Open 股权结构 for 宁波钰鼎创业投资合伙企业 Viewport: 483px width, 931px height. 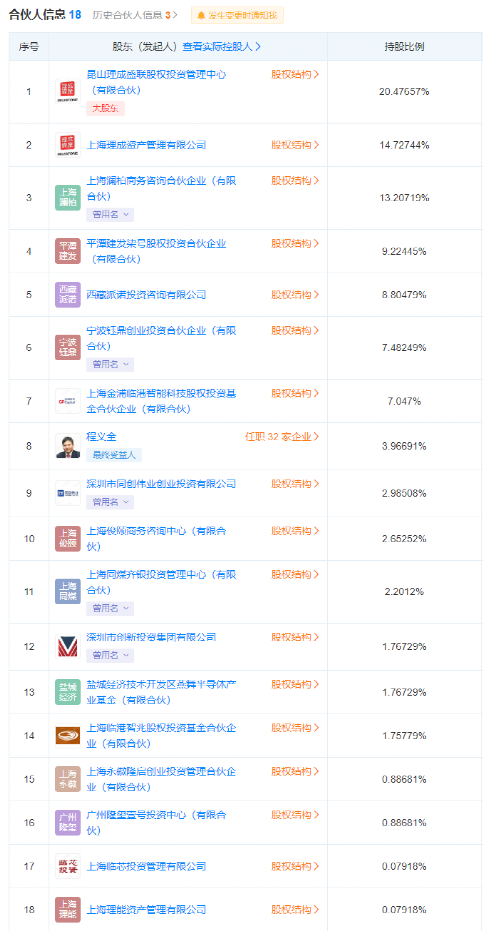point(295,330)
